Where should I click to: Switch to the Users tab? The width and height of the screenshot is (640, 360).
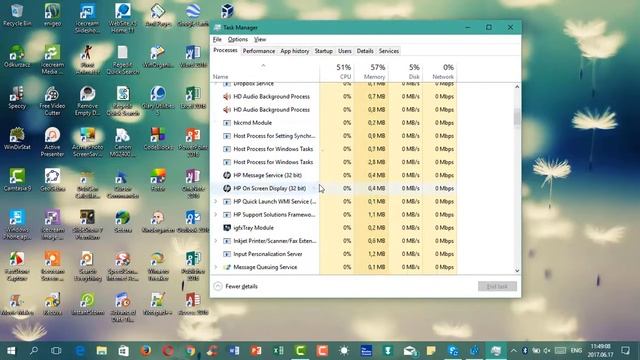(x=345, y=51)
